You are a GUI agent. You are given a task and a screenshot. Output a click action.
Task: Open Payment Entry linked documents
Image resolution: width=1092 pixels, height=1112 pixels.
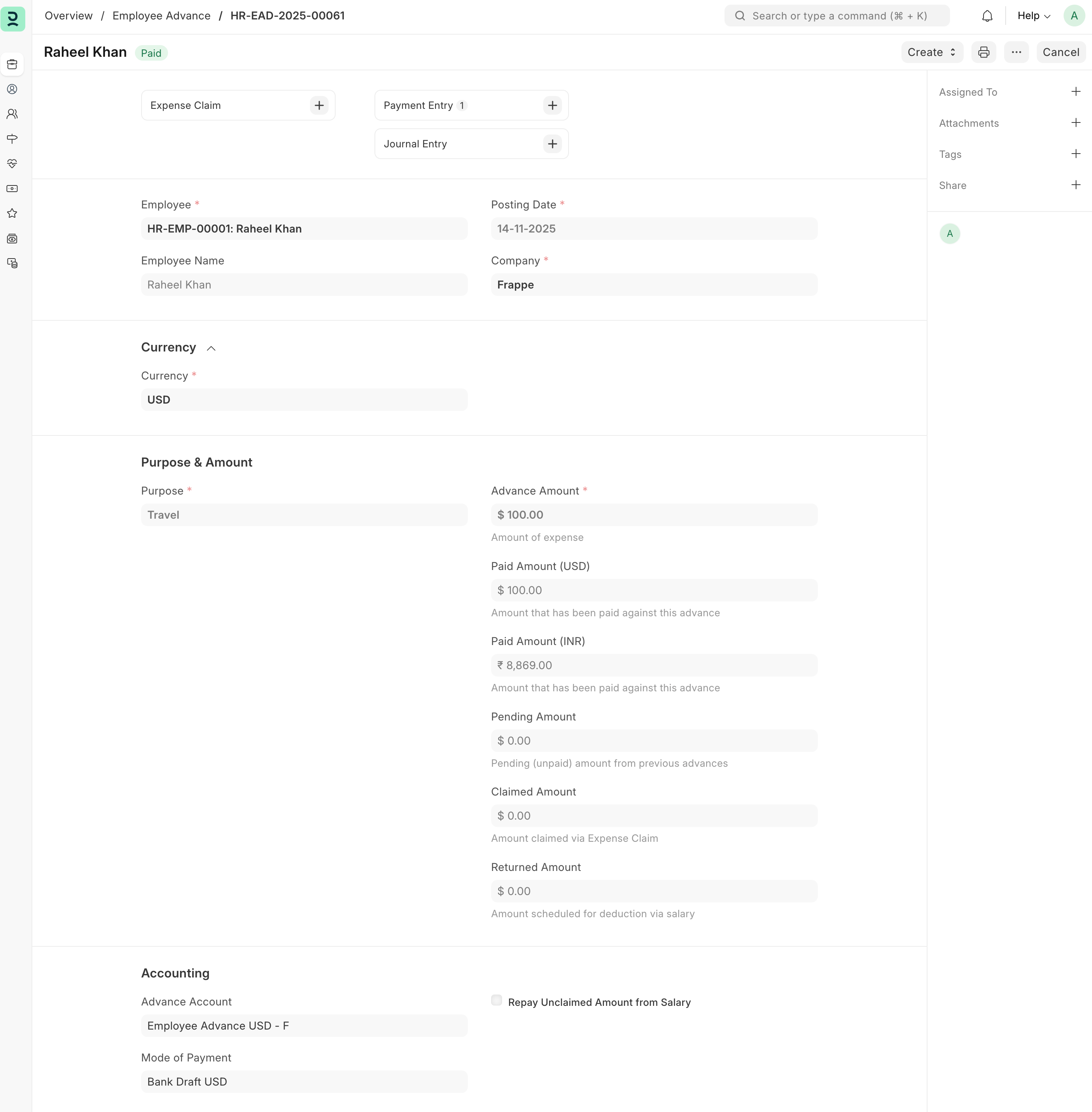click(x=418, y=105)
